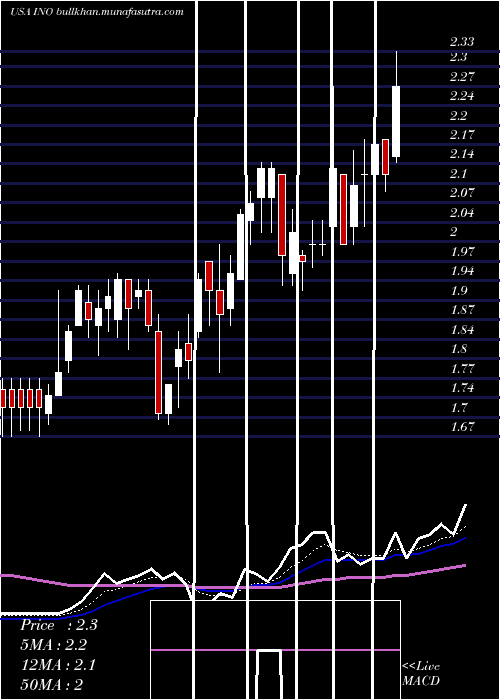This screenshot has height=700, width=500.
Task: Click the 1.94 price axis label
Action: [x=462, y=271]
